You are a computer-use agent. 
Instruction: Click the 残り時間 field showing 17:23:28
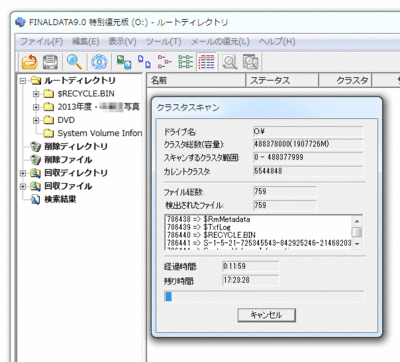250,280
